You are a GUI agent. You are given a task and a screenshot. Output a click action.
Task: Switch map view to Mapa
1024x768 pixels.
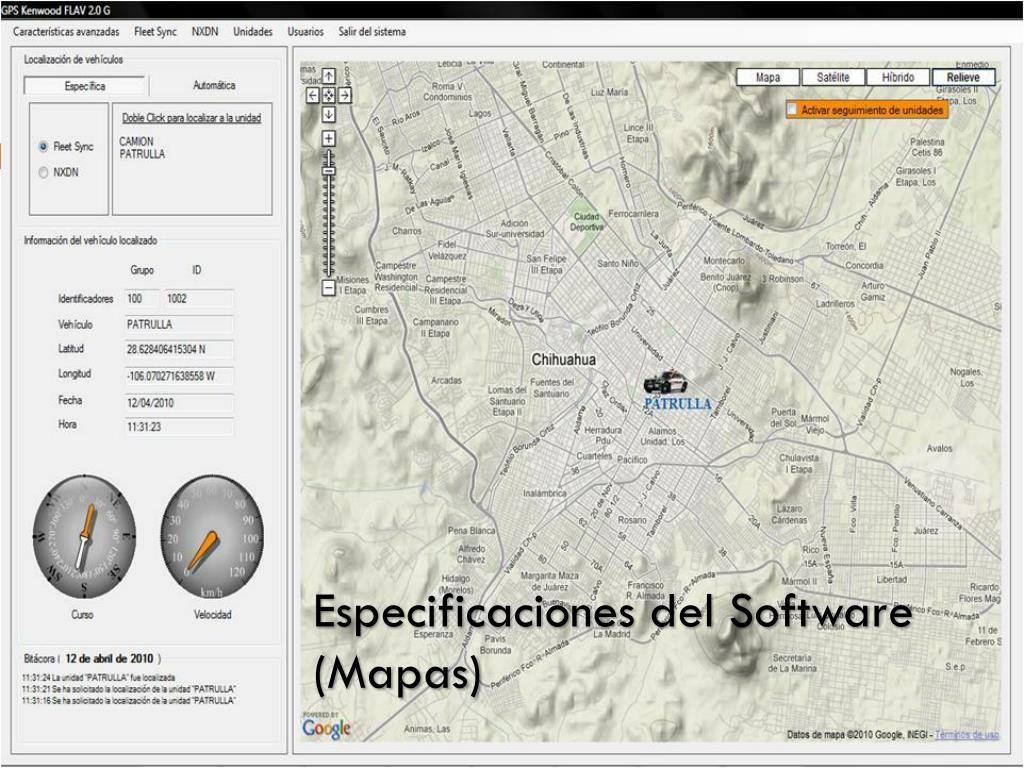[x=768, y=77]
